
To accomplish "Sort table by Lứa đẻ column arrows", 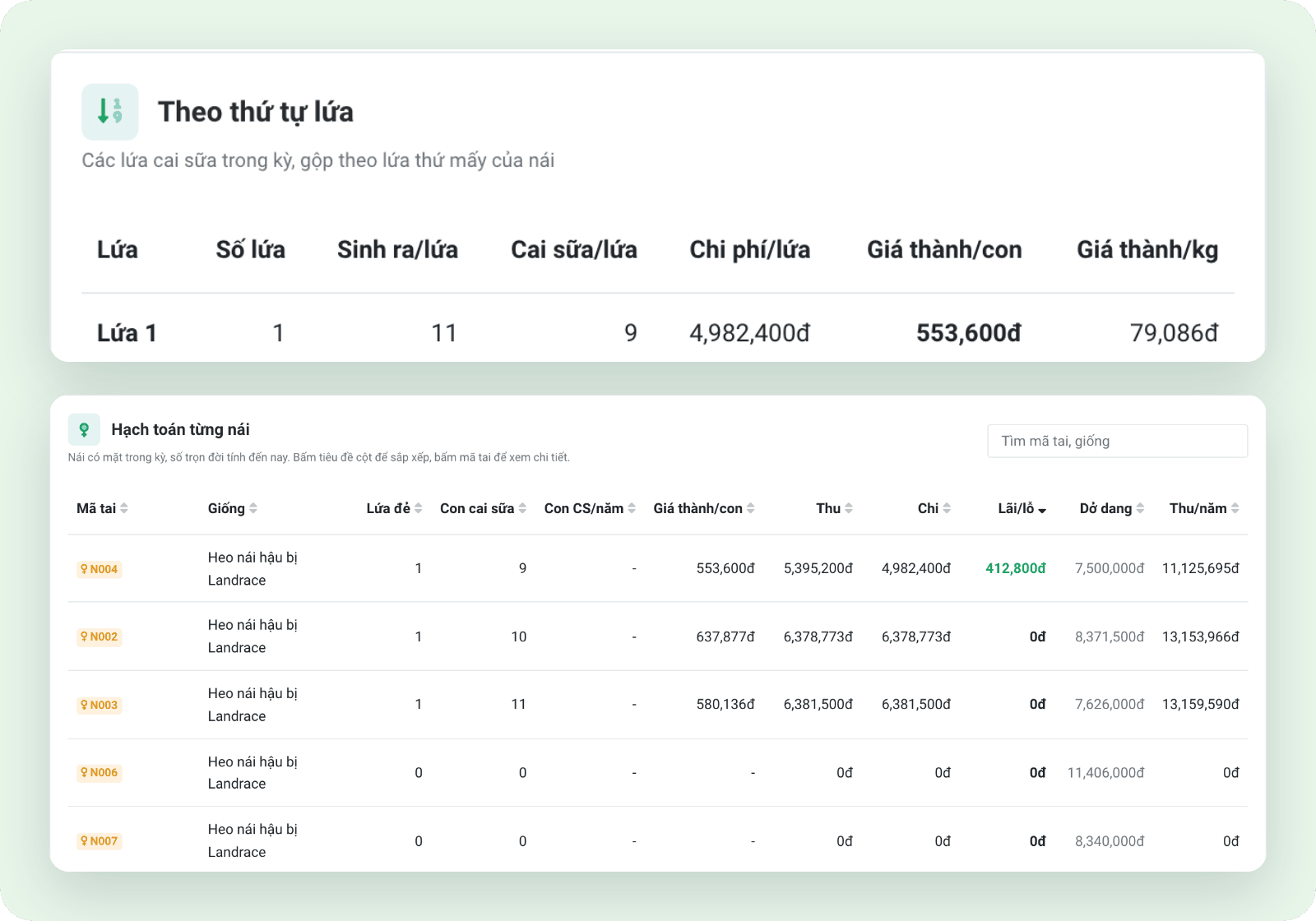I will pyautogui.click(x=419, y=508).
